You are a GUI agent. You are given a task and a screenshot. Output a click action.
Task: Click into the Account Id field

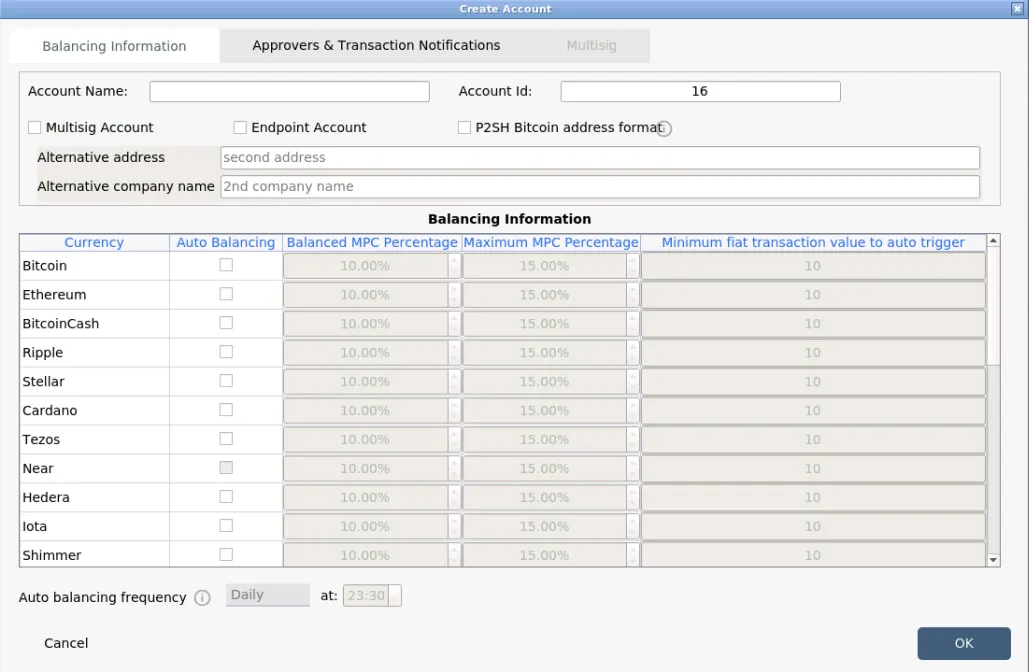[x=700, y=91]
